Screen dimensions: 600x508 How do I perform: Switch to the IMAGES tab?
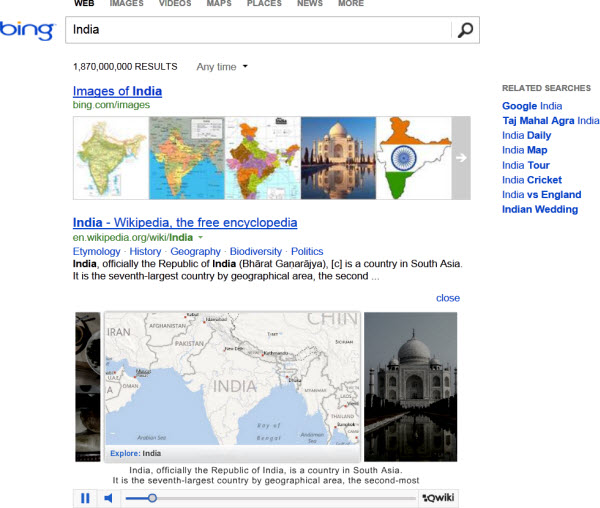126,3
